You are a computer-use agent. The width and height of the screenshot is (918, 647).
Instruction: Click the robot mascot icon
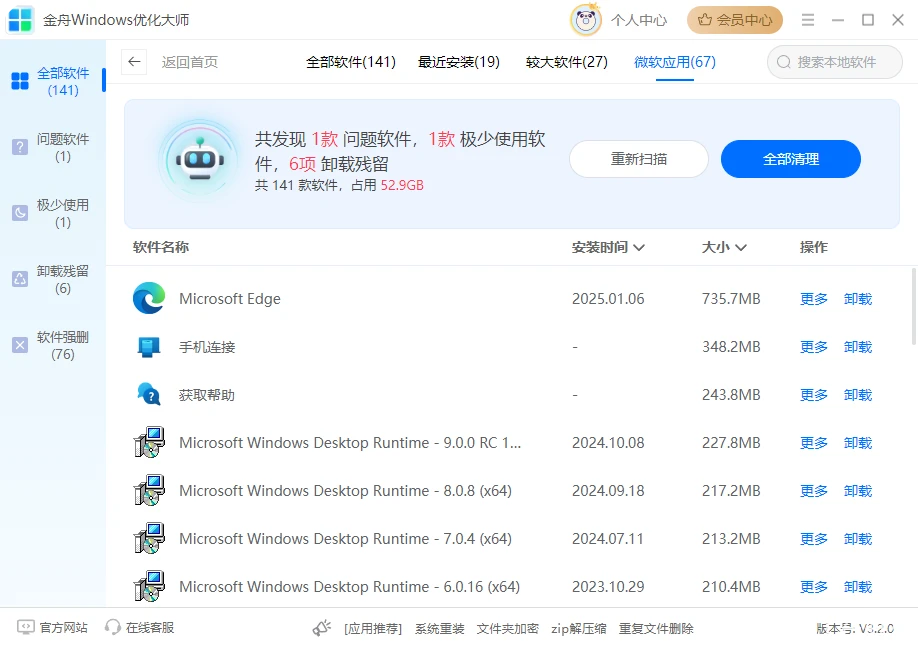click(200, 160)
